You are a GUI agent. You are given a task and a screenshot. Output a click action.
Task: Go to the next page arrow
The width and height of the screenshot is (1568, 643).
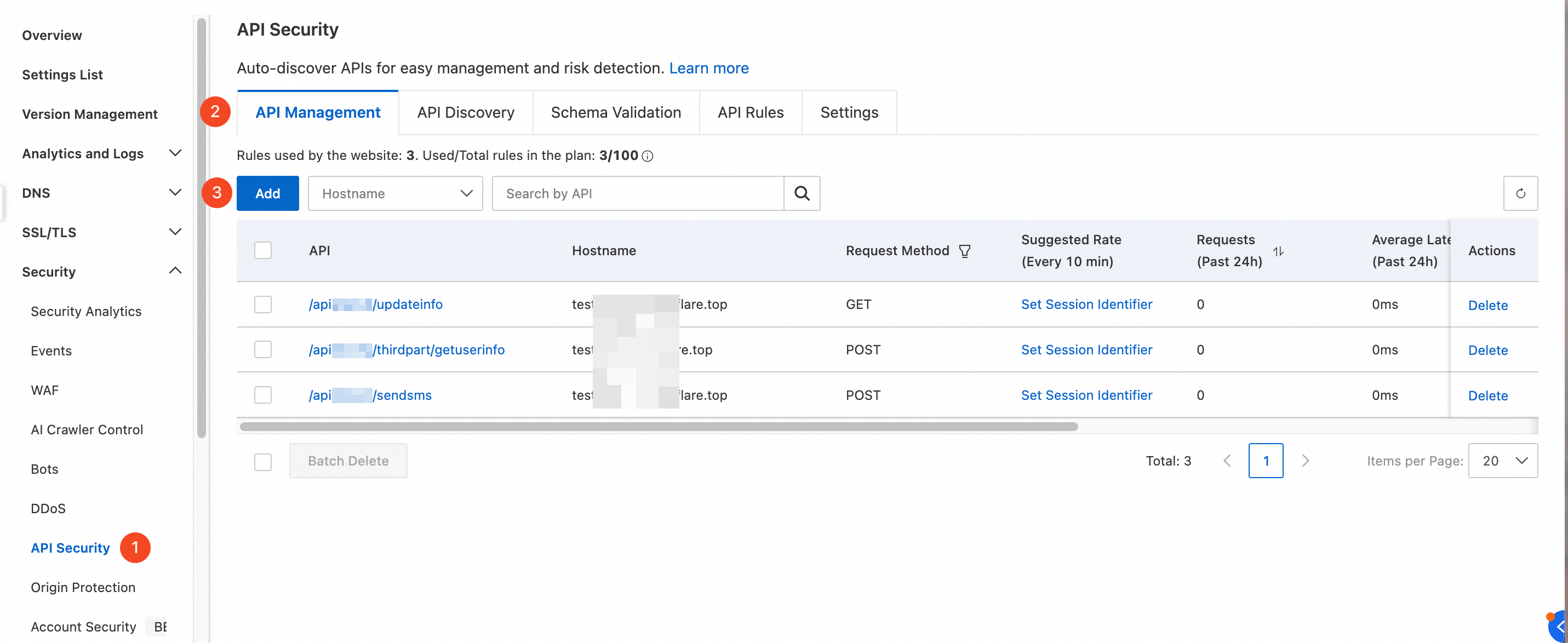pyautogui.click(x=1305, y=461)
